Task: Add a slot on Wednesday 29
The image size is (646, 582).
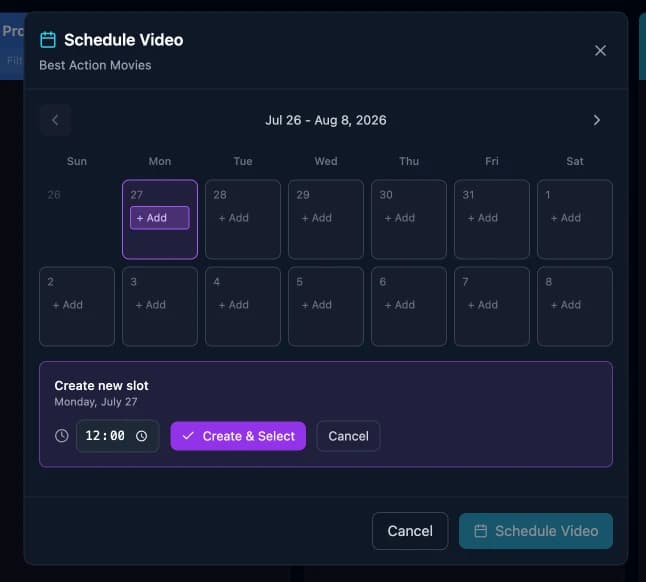Action: (317, 218)
